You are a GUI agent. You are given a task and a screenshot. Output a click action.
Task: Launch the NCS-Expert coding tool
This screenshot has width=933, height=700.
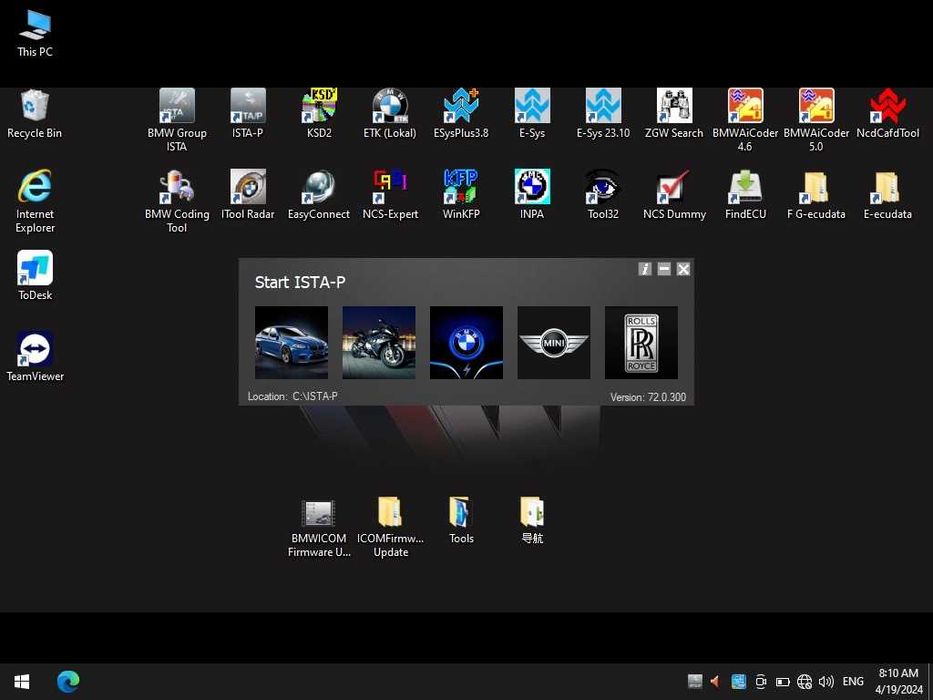point(390,188)
